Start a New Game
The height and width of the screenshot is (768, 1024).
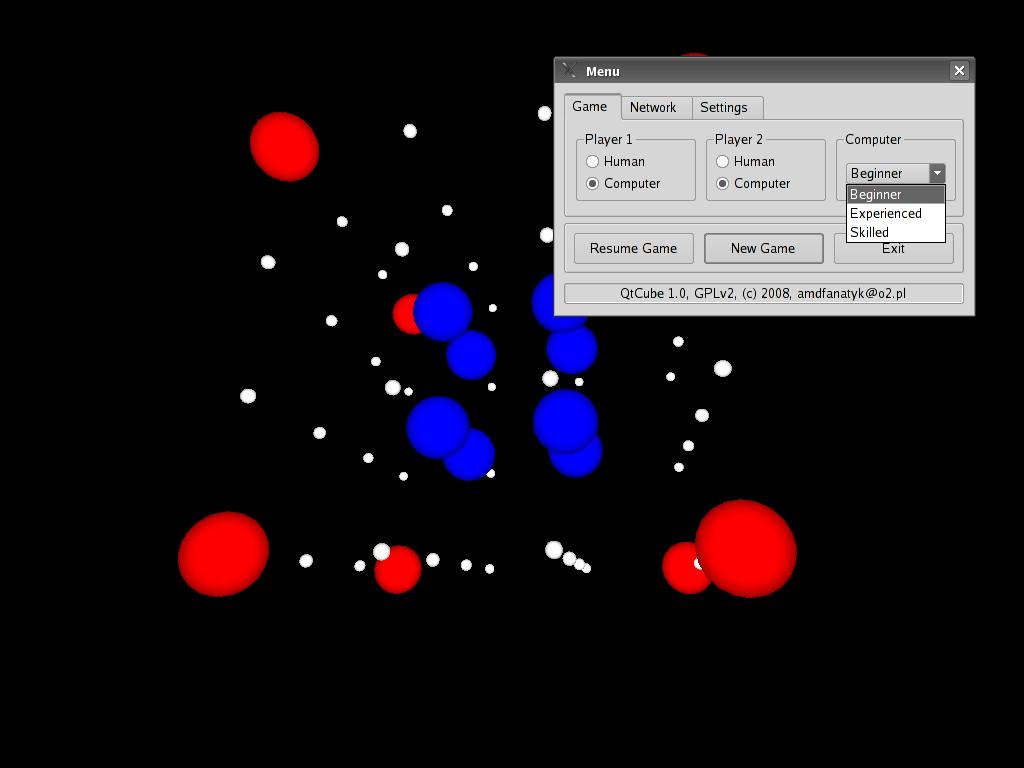click(x=763, y=249)
